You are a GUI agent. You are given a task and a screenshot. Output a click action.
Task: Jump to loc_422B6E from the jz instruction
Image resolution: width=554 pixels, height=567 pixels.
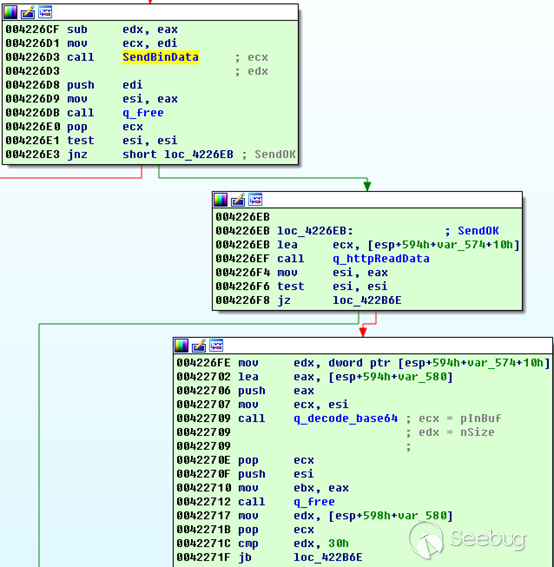[367, 300]
